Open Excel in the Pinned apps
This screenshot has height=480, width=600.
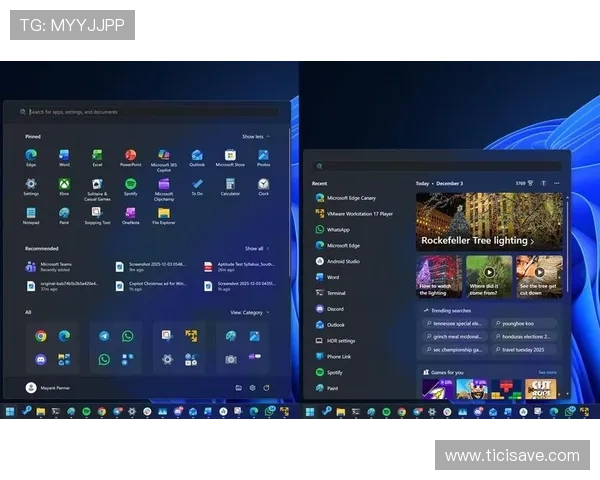click(98, 157)
